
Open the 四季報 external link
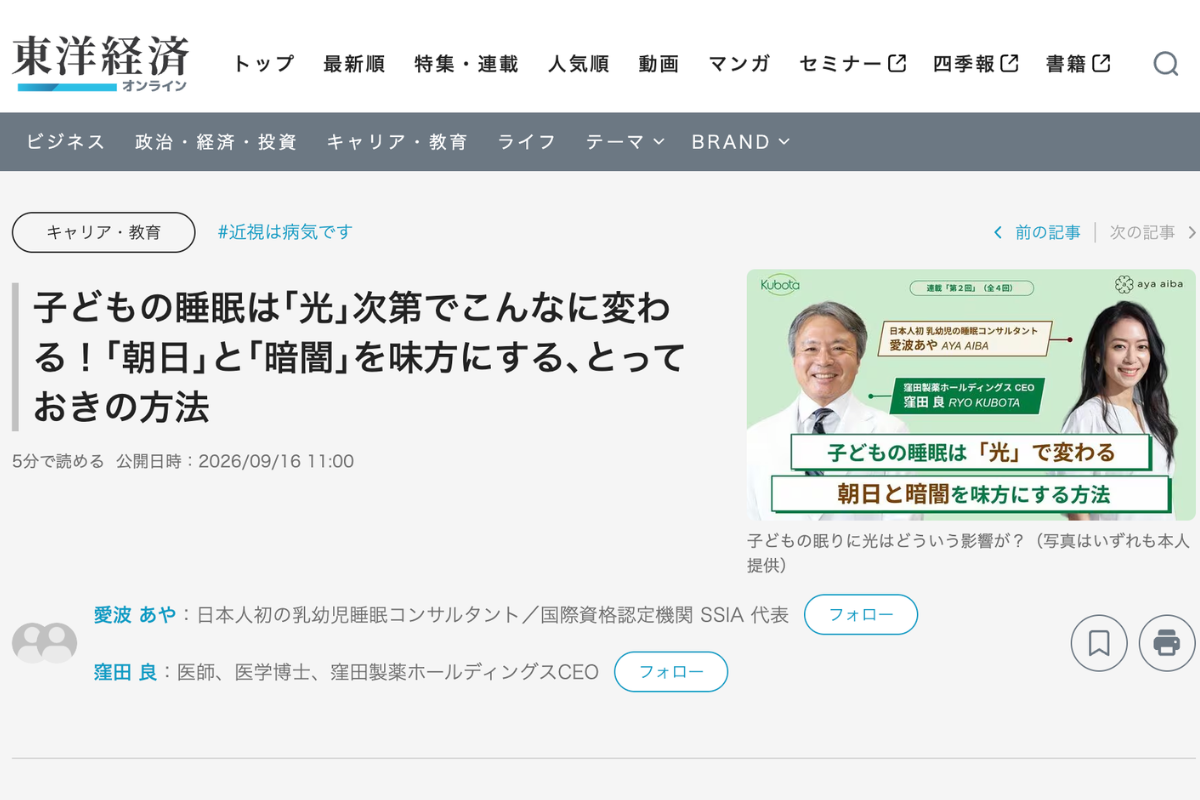[976, 64]
